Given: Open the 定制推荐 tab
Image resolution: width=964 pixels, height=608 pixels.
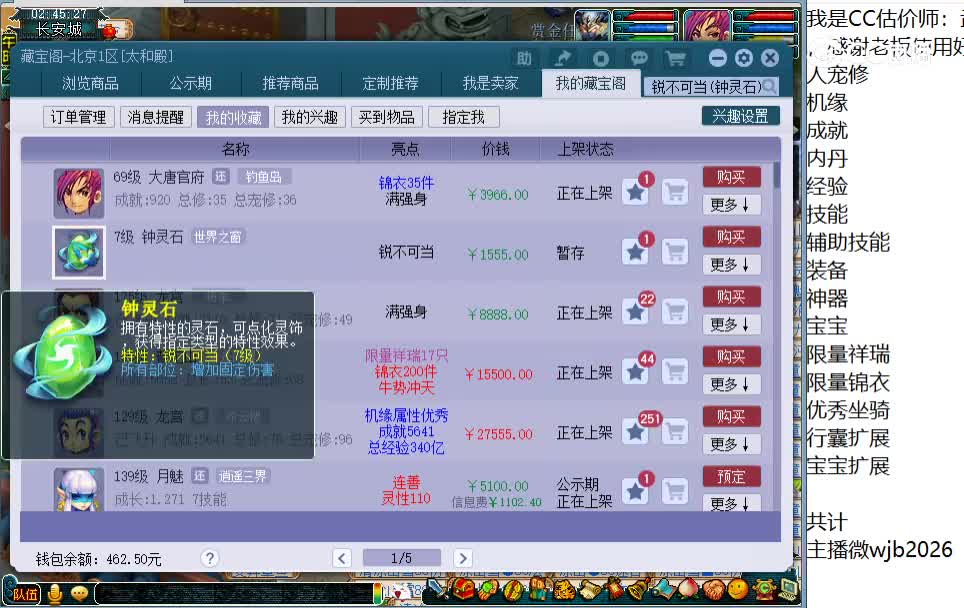Looking at the screenshot, I should [x=390, y=84].
